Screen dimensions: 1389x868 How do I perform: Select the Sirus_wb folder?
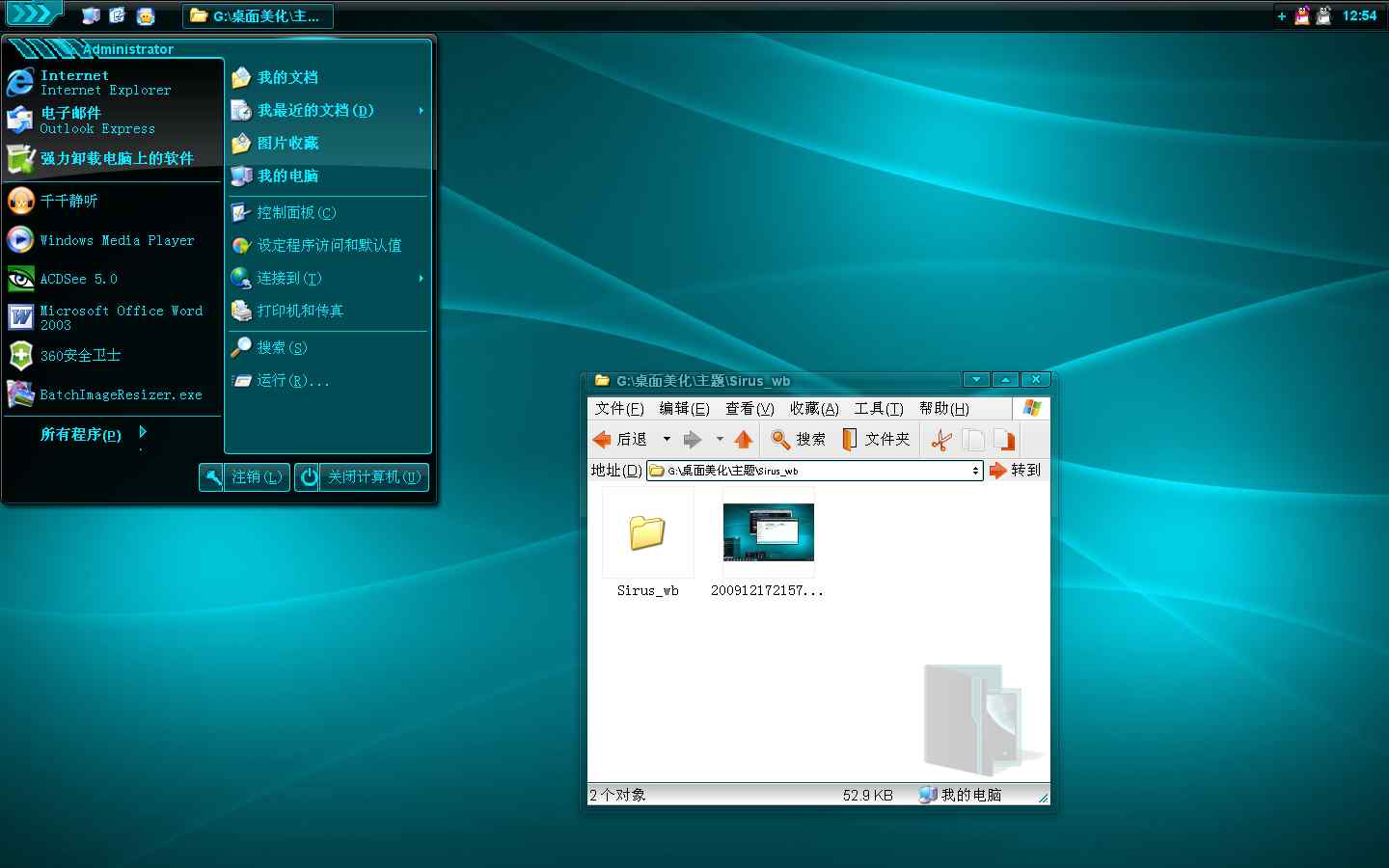pos(648,543)
